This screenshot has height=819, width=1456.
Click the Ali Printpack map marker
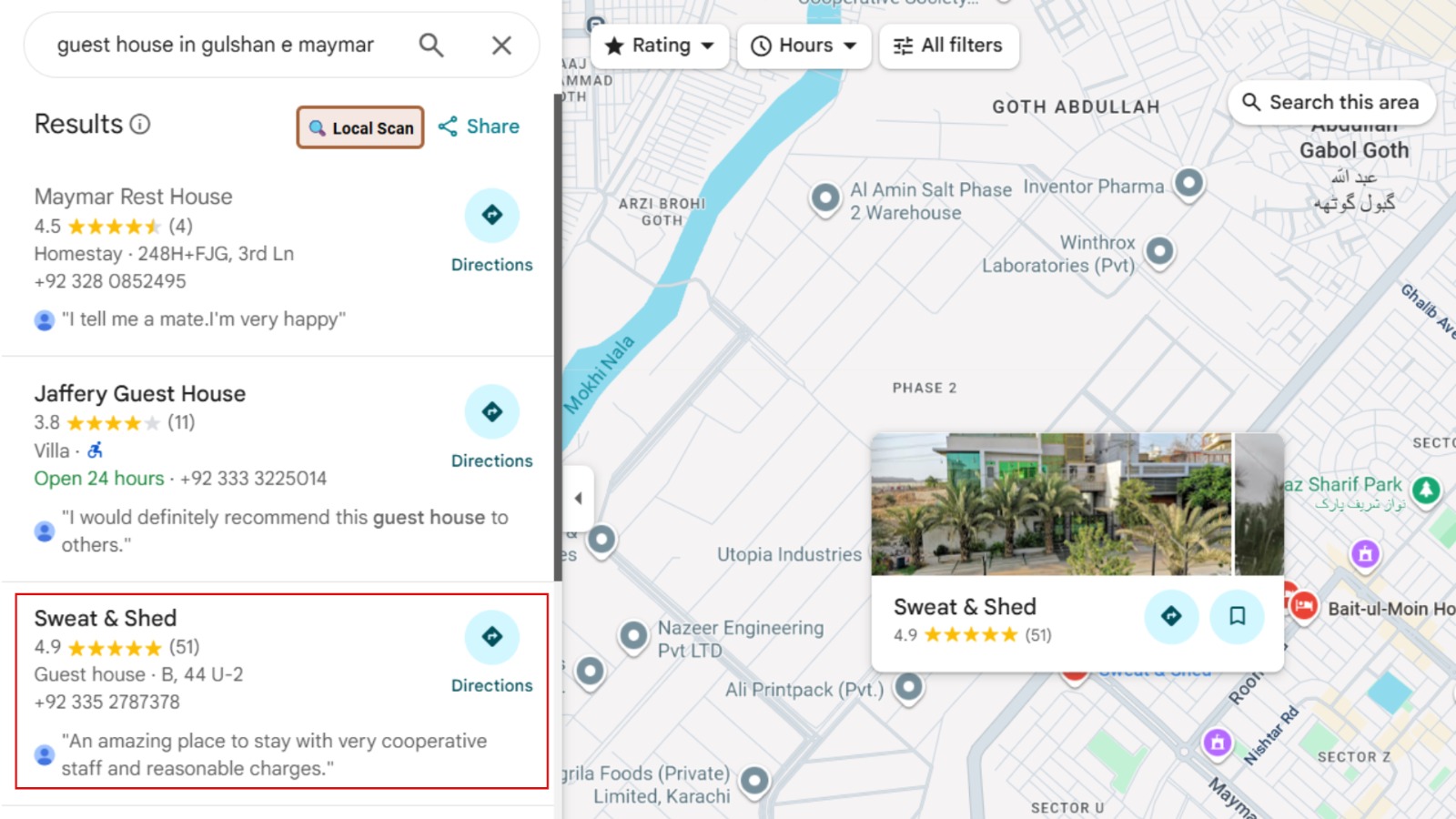(909, 687)
